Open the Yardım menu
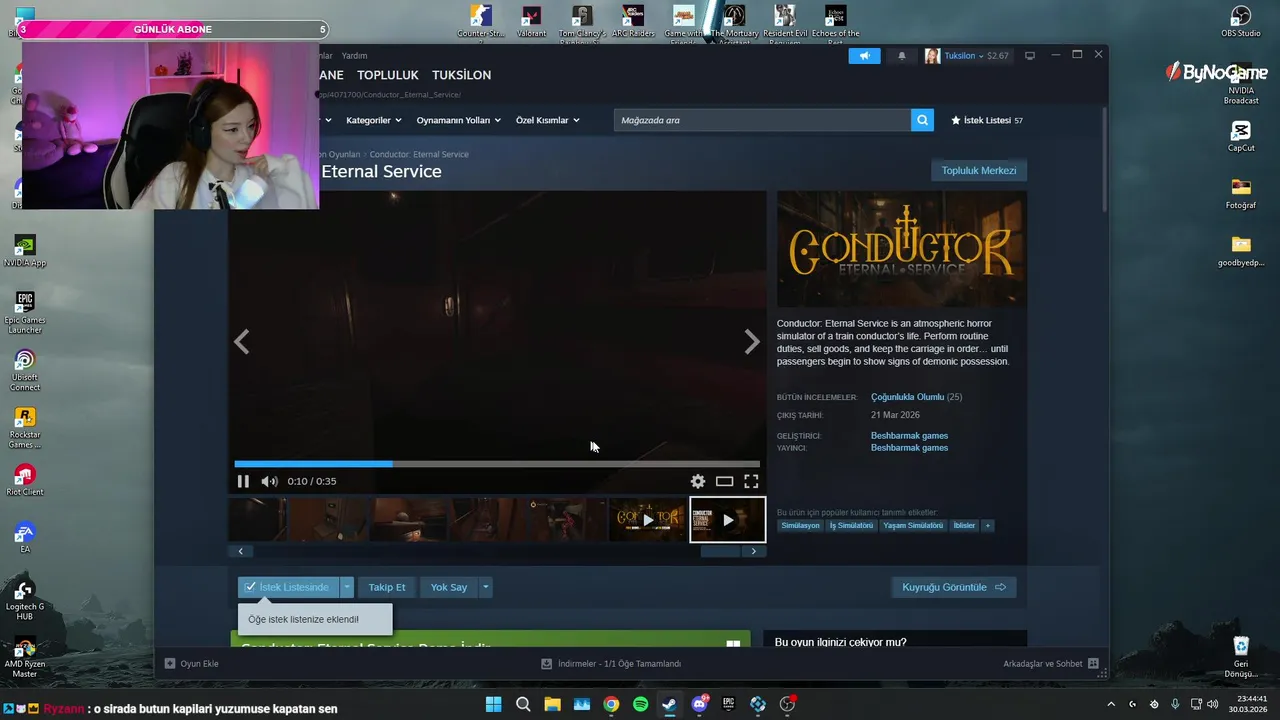 pyautogui.click(x=354, y=56)
